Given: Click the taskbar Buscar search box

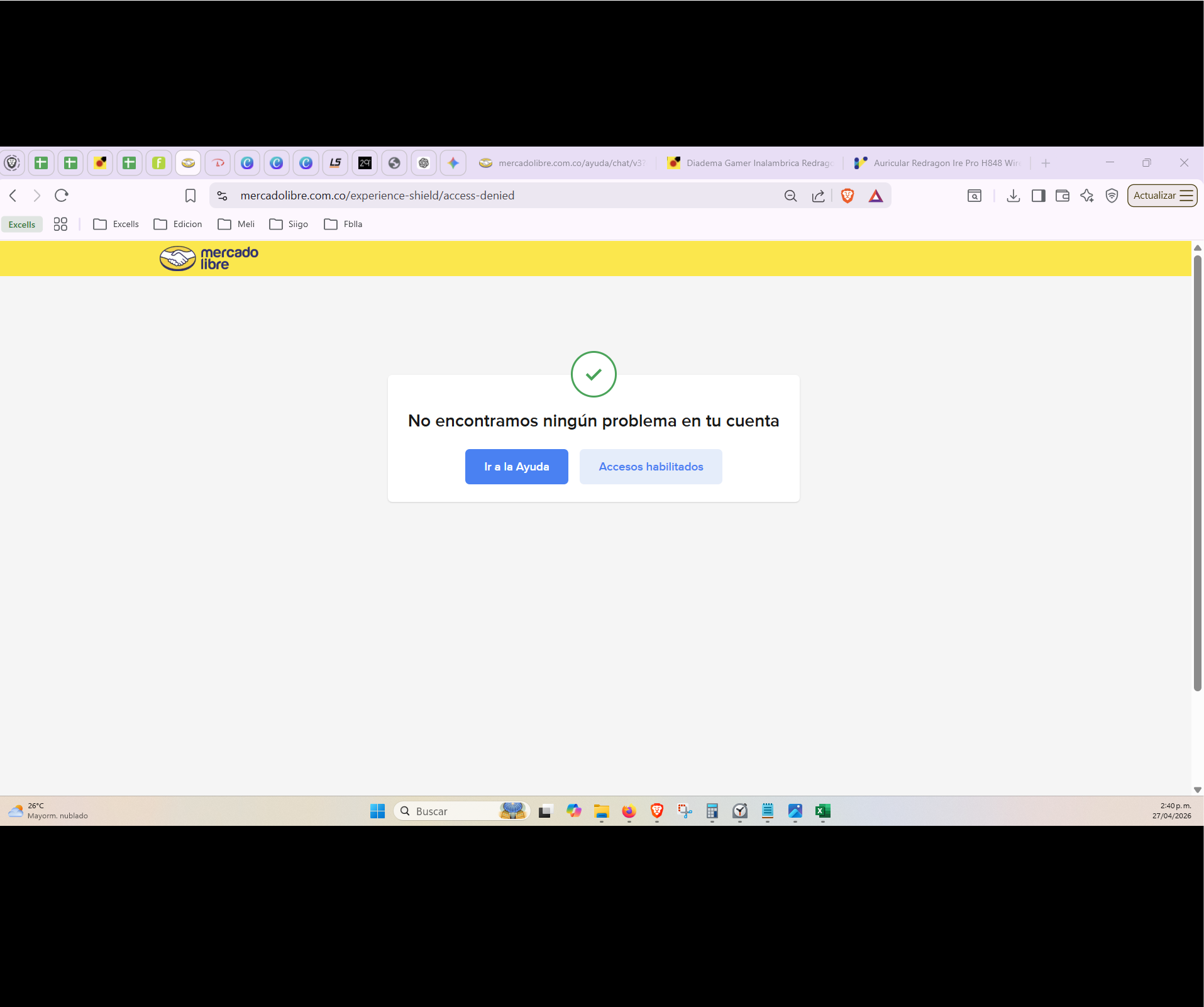Looking at the screenshot, I should click(x=461, y=811).
